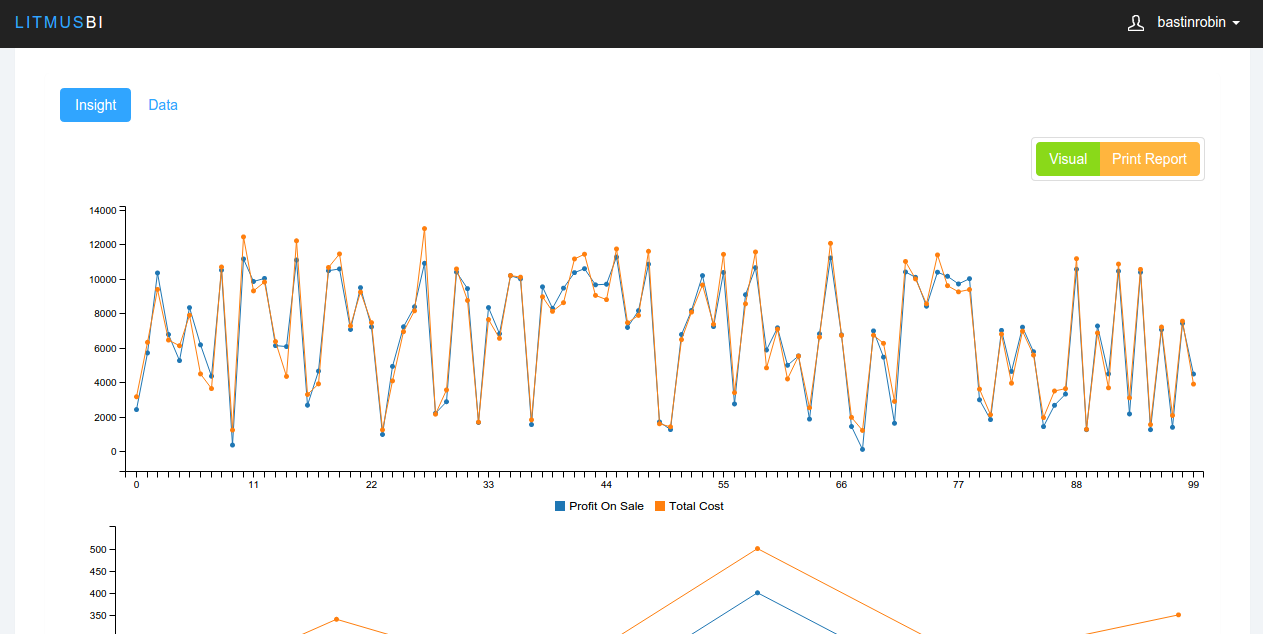
Task: Click the Print Report button
Action: [x=1149, y=159]
